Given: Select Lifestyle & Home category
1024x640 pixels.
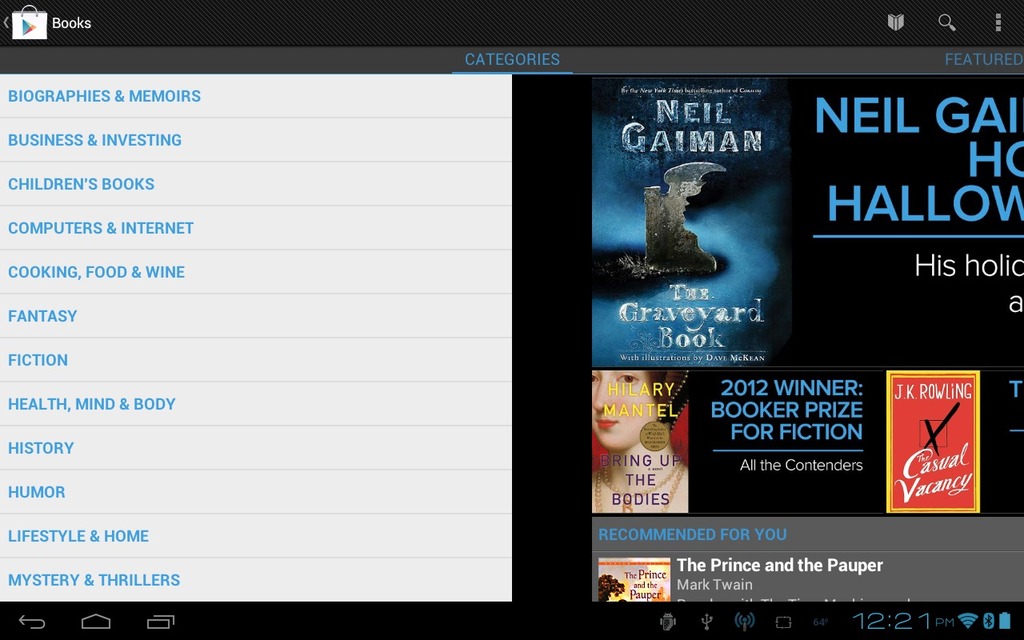Looking at the screenshot, I should pos(256,536).
